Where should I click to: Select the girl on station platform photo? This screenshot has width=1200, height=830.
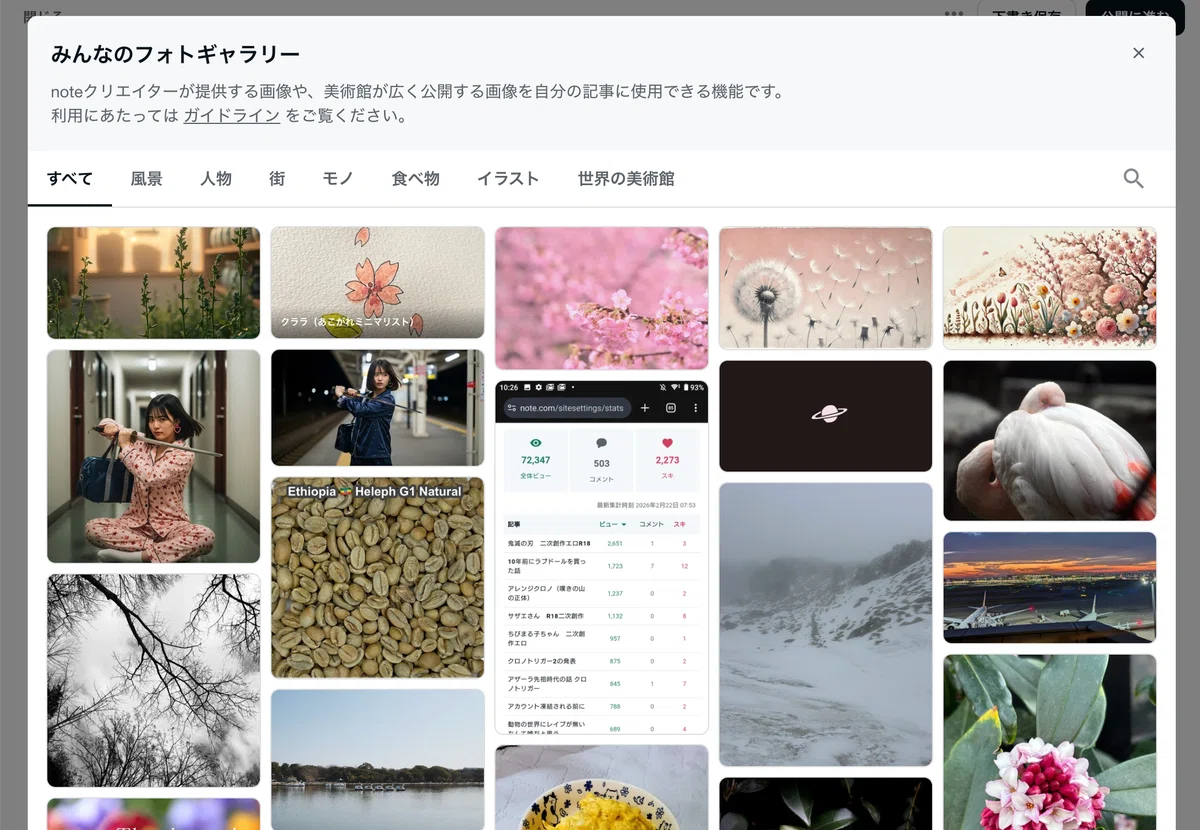pyautogui.click(x=377, y=408)
